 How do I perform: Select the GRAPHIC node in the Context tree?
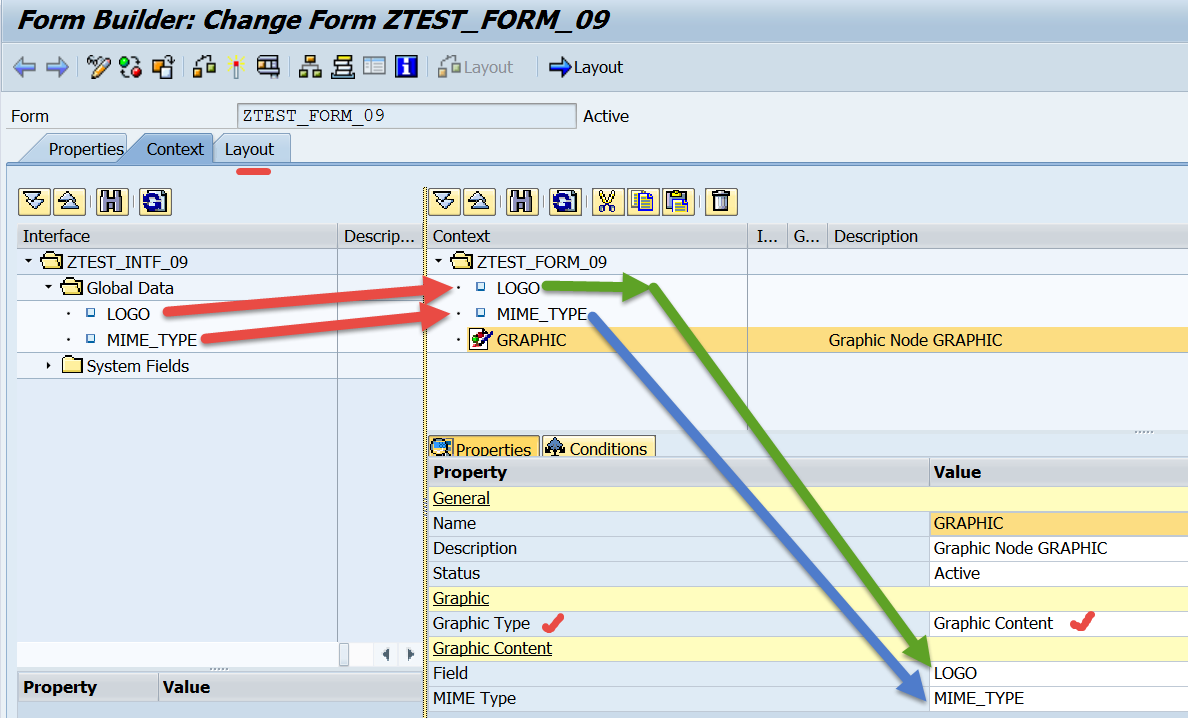point(532,339)
